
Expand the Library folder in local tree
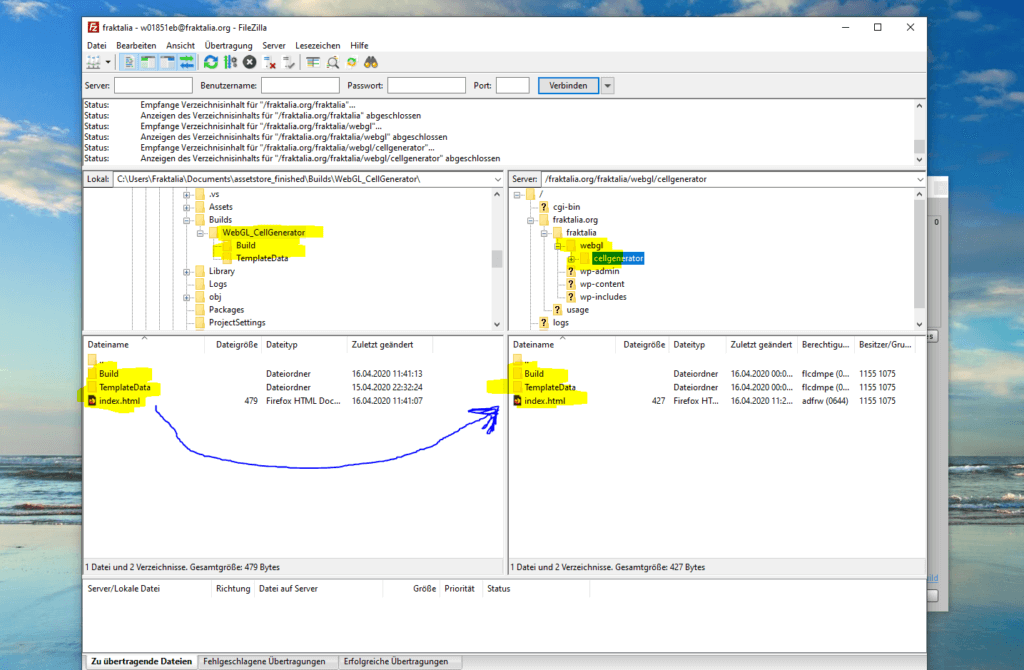[x=187, y=271]
